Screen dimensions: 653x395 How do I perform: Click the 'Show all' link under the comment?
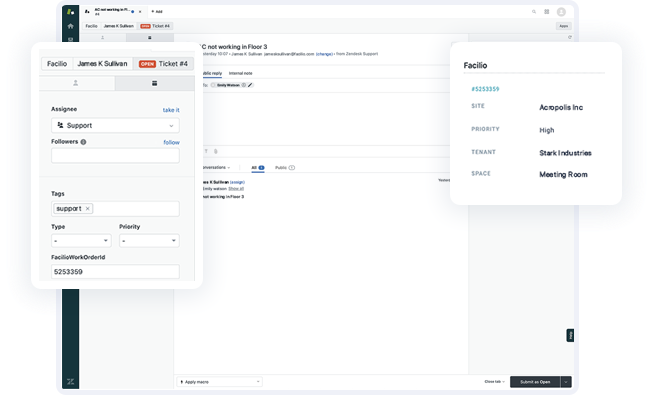(x=236, y=189)
